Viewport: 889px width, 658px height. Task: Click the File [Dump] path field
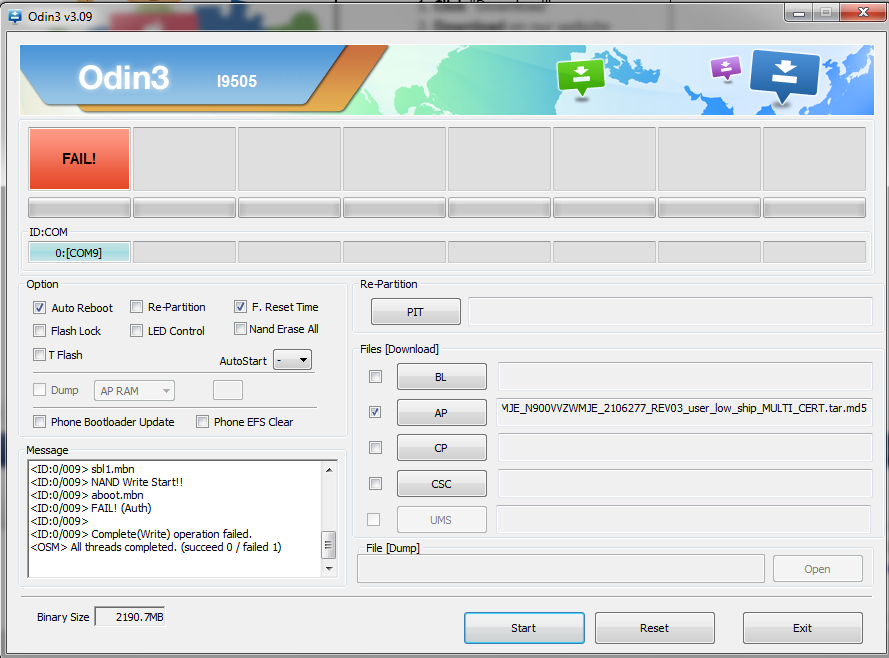tap(561, 568)
